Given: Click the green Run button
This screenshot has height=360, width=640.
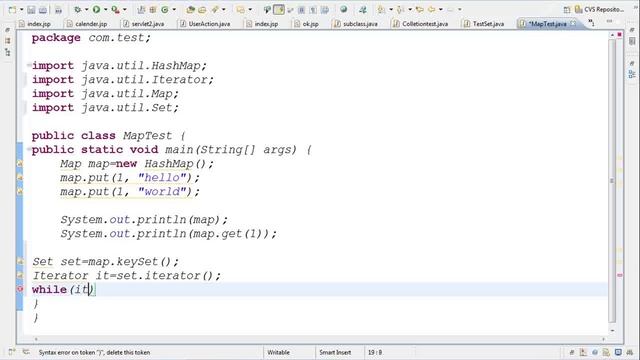Looking at the screenshot, I should (96, 9).
